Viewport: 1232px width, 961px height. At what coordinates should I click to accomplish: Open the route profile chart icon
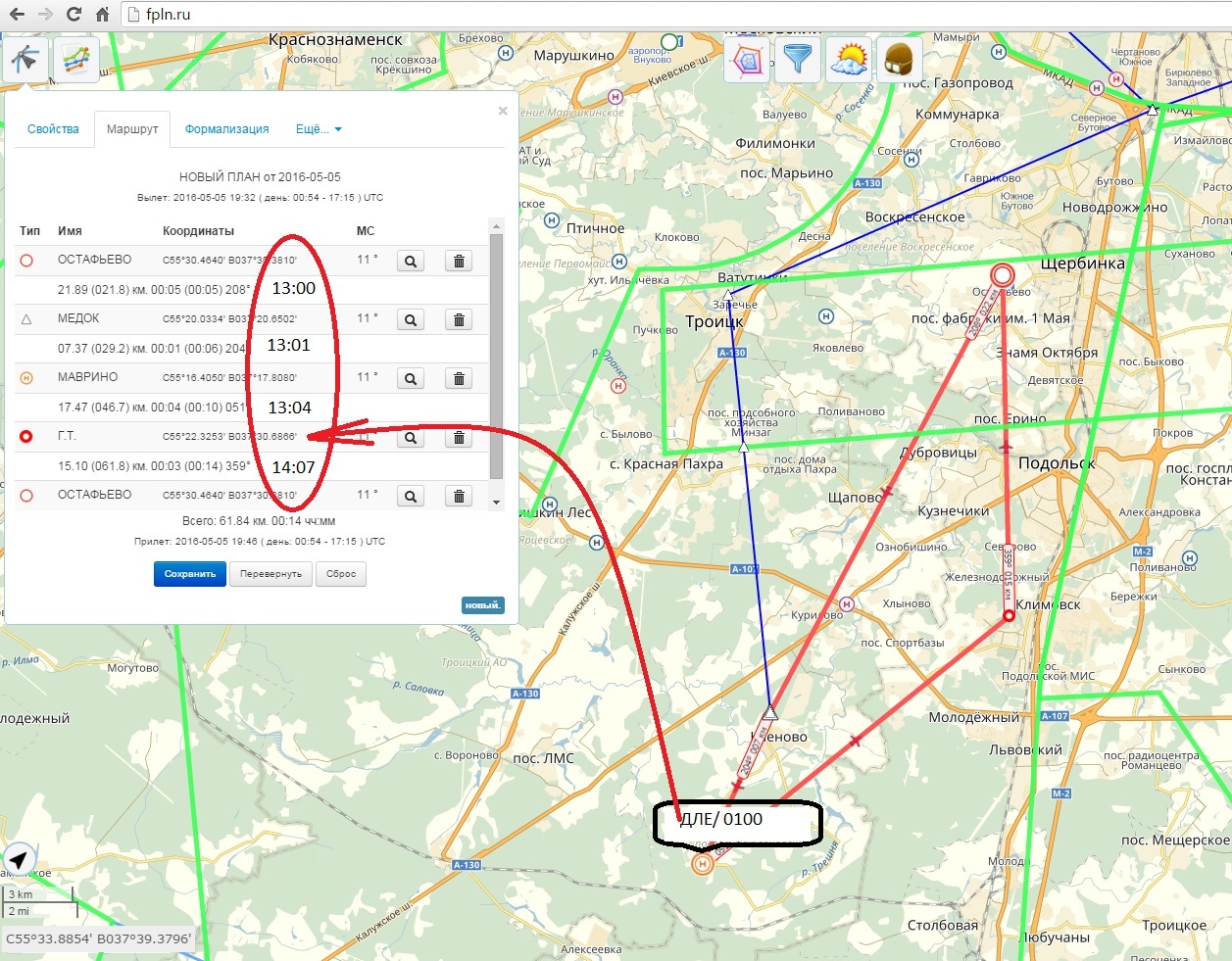[75, 60]
